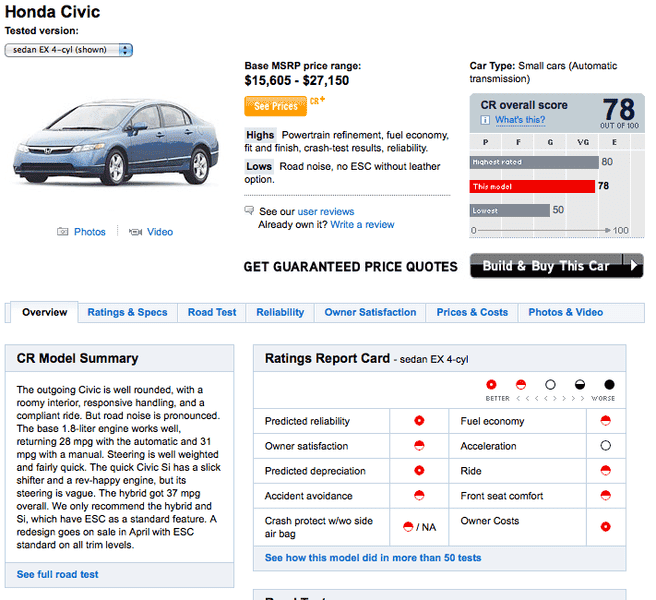Click the Predicted reliability row label
This screenshot has width=656, height=600.
click(307, 421)
